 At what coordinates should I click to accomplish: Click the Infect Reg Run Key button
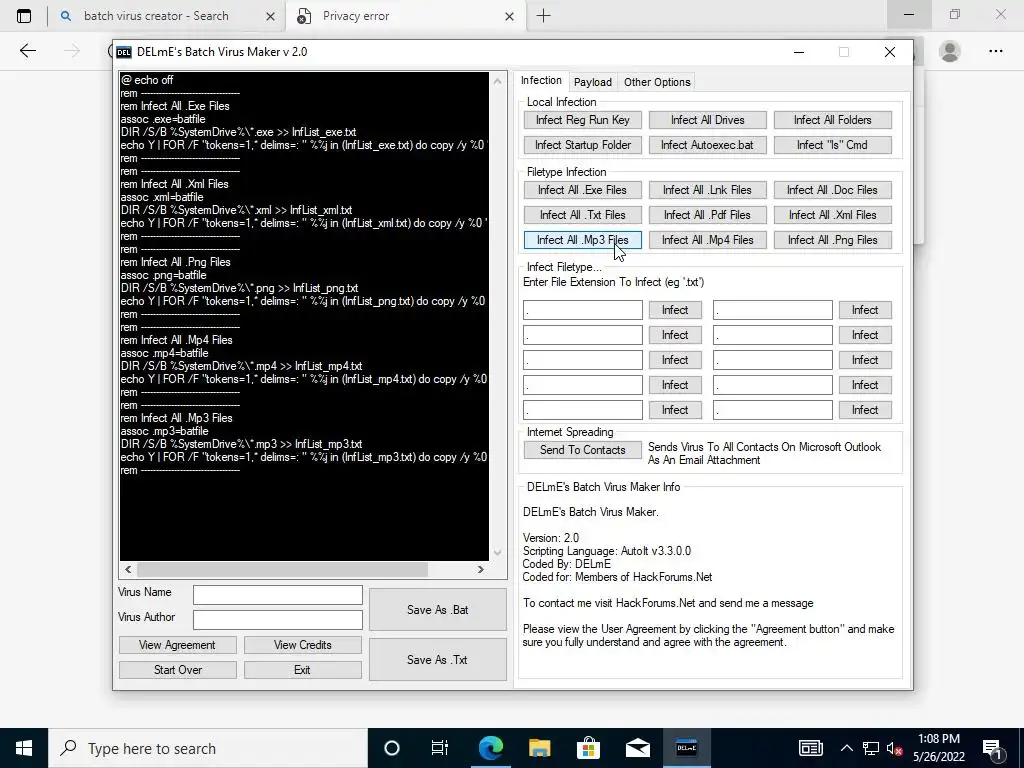tap(583, 120)
